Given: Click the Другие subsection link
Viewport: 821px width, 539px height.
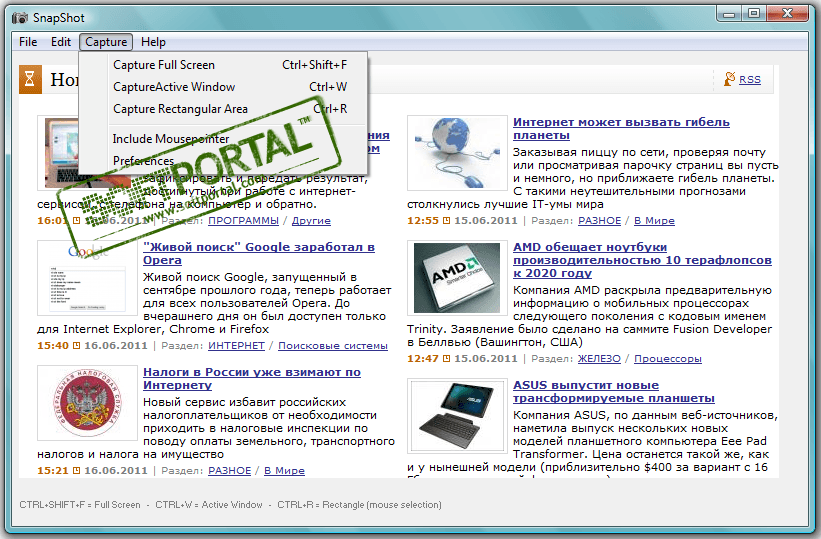Looking at the screenshot, I should 311,221.
